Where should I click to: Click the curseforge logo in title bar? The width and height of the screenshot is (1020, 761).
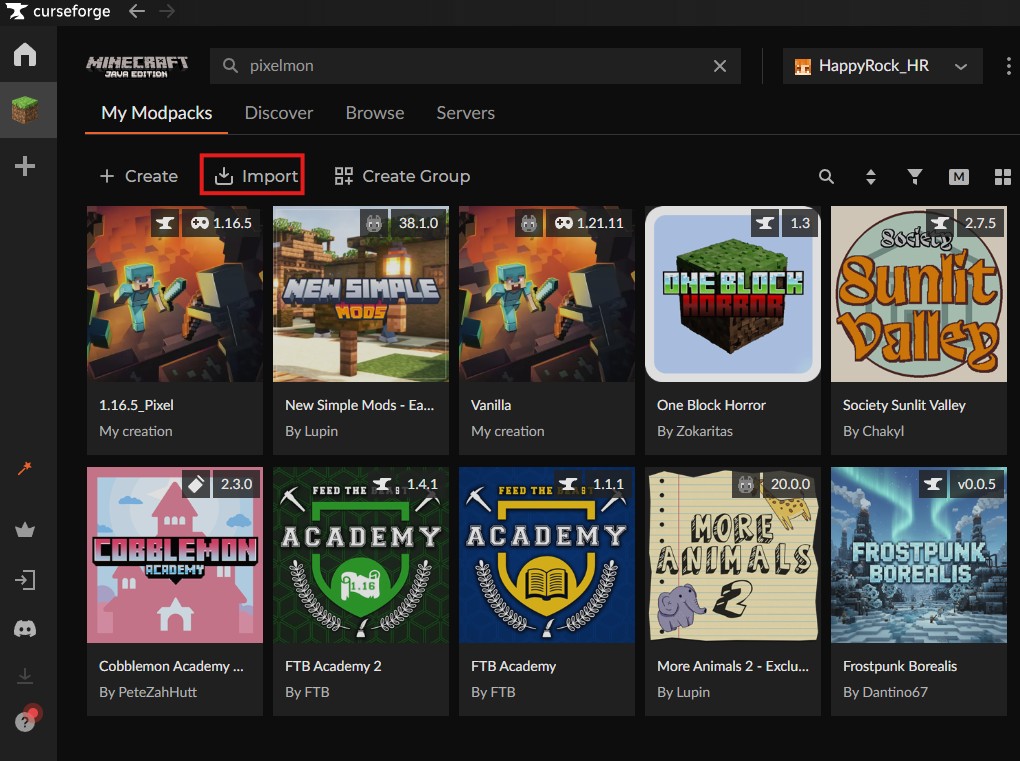57,11
